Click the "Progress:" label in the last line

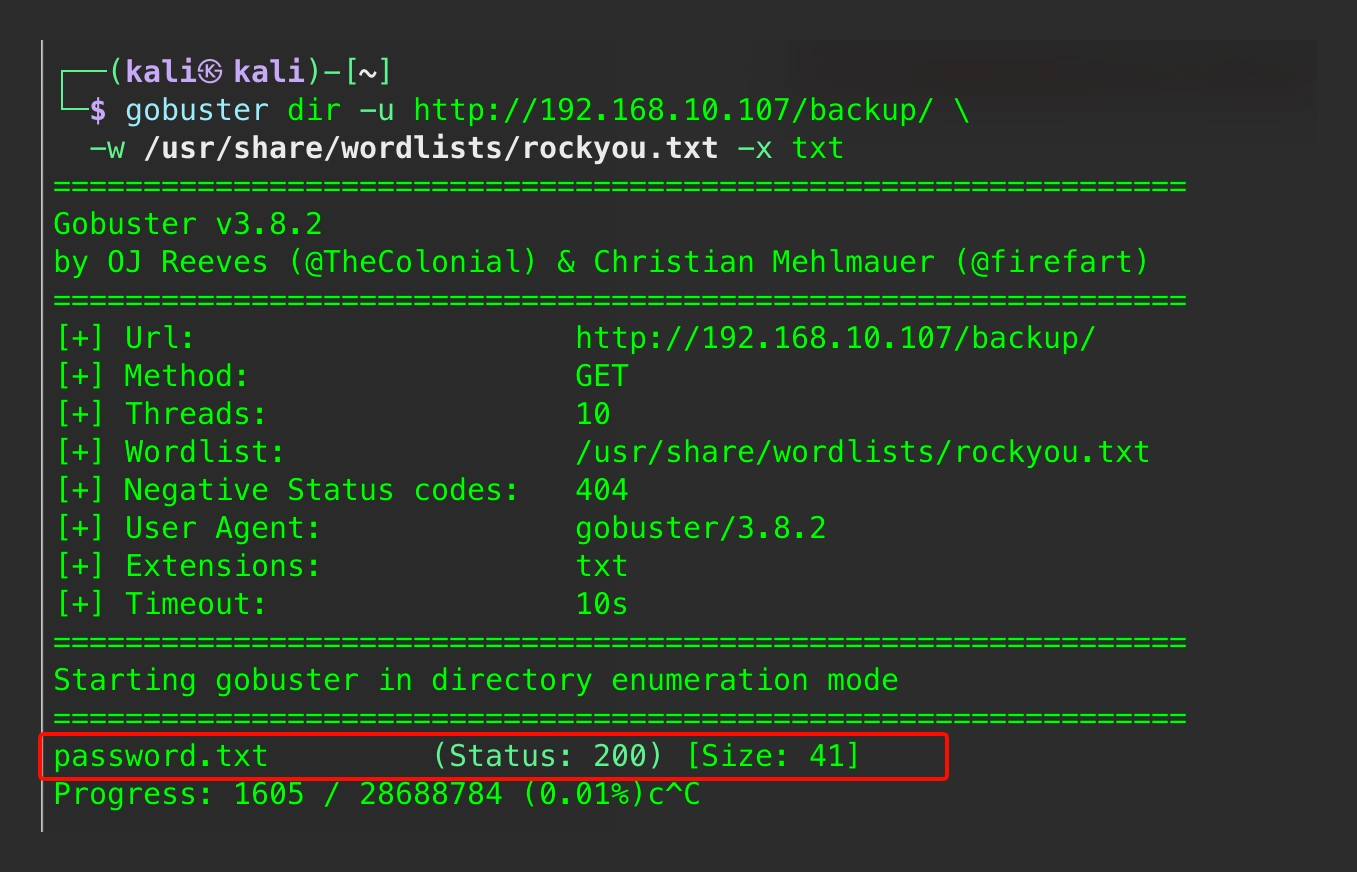(x=134, y=794)
